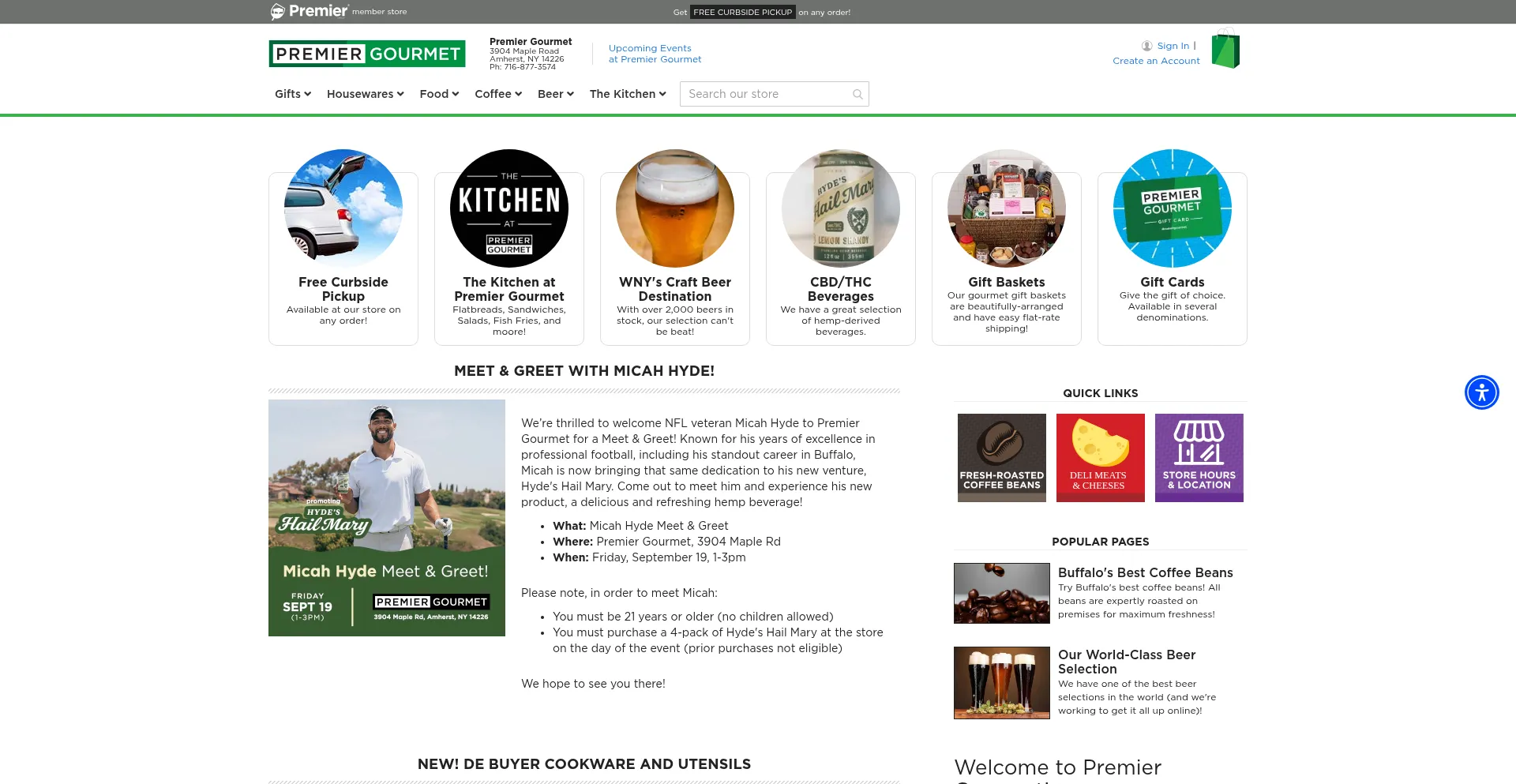Click the Create an Account link
The height and width of the screenshot is (784, 1516).
click(1156, 61)
